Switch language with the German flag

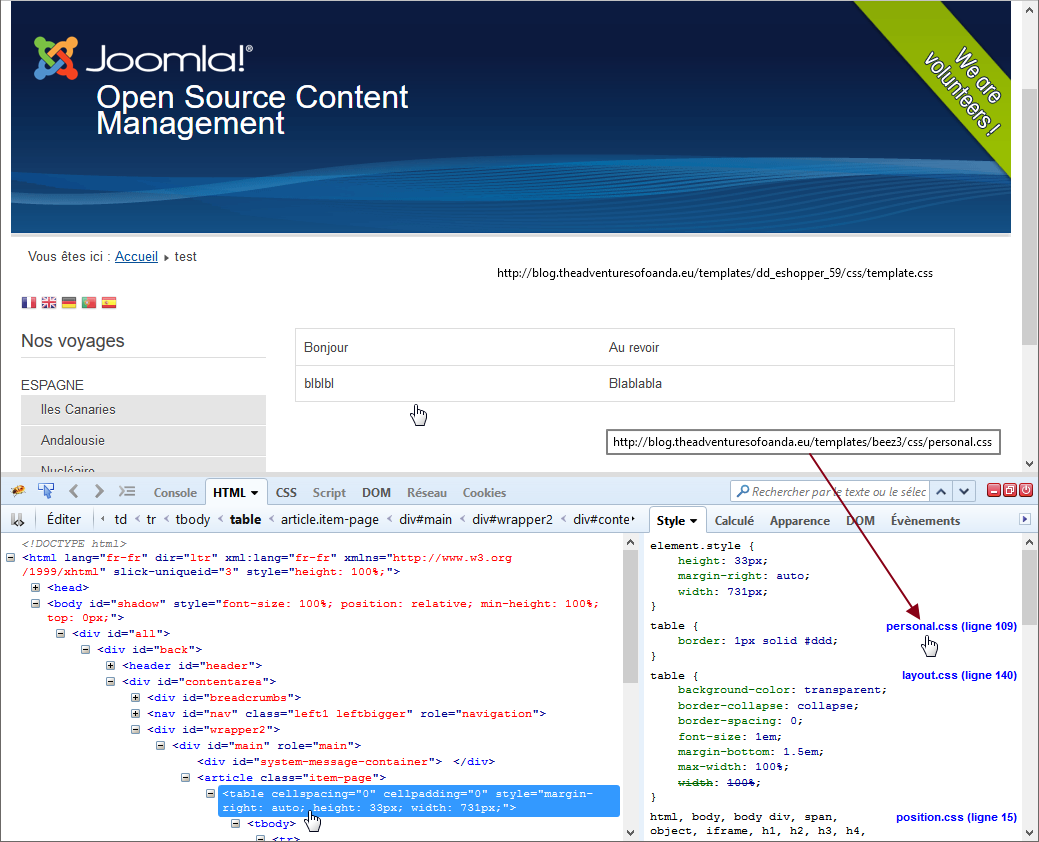click(68, 302)
